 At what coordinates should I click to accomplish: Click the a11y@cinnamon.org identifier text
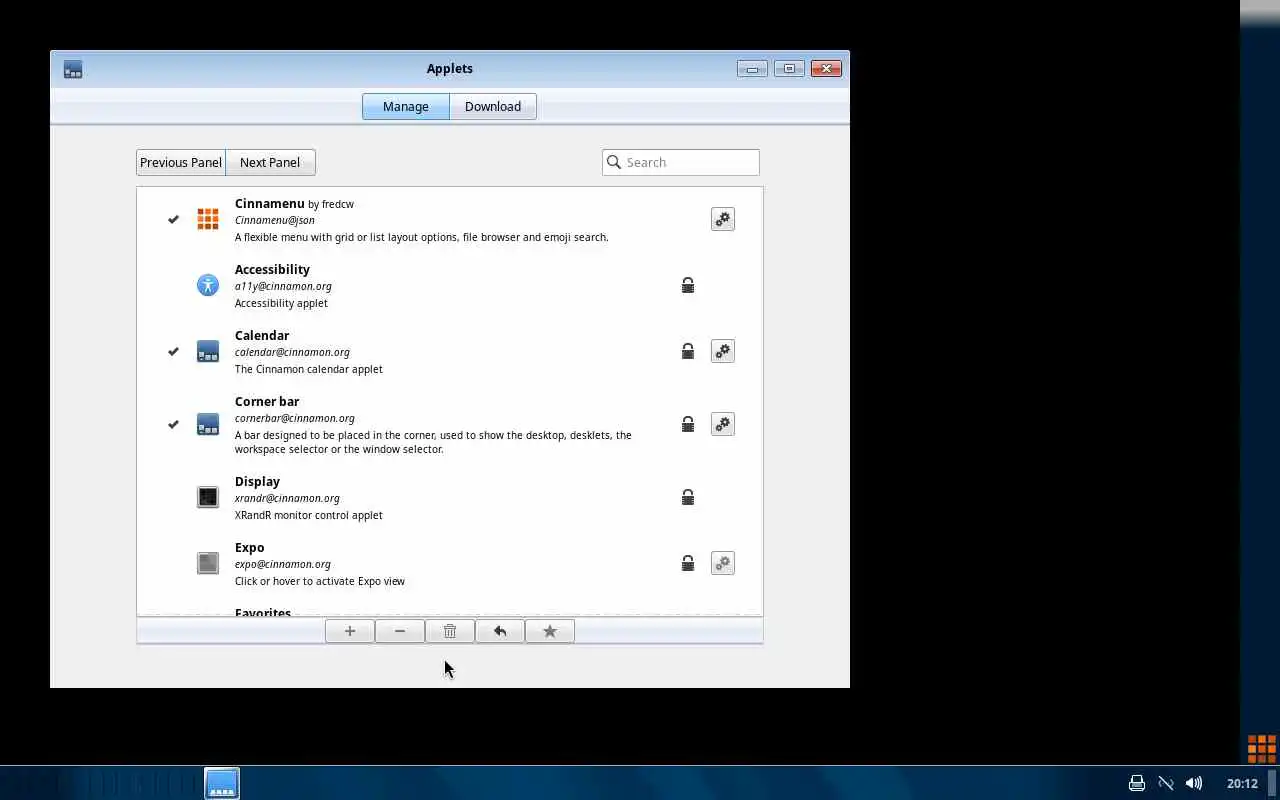(283, 286)
